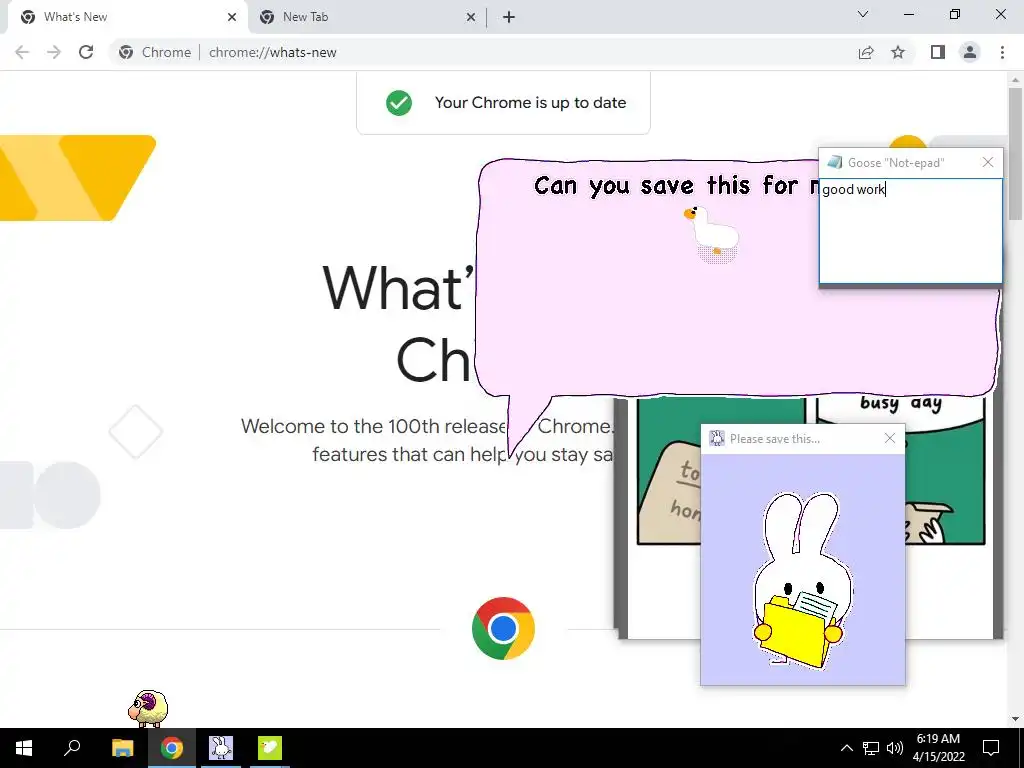Click the green goose app taskbar icon
Viewport: 1024px width, 768px height.
click(270, 748)
